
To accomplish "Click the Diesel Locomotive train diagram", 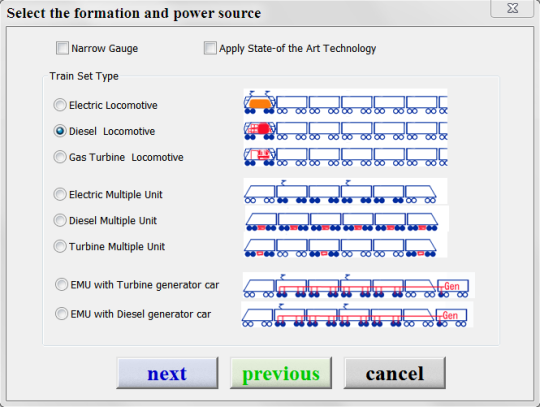I will (x=345, y=131).
